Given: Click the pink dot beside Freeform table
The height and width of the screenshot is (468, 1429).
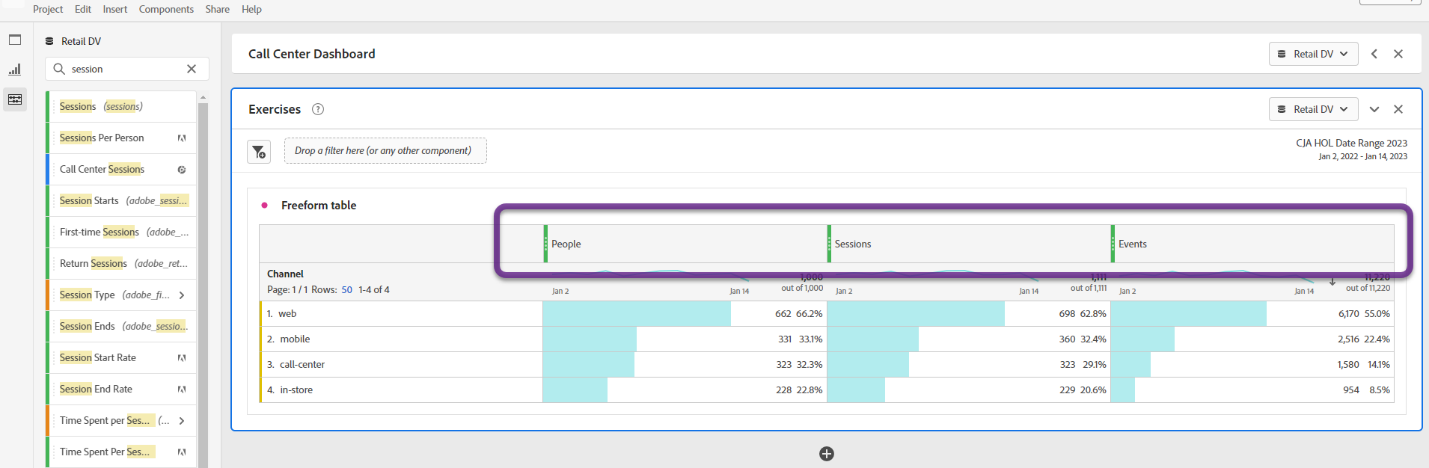Looking at the screenshot, I should 265,205.
